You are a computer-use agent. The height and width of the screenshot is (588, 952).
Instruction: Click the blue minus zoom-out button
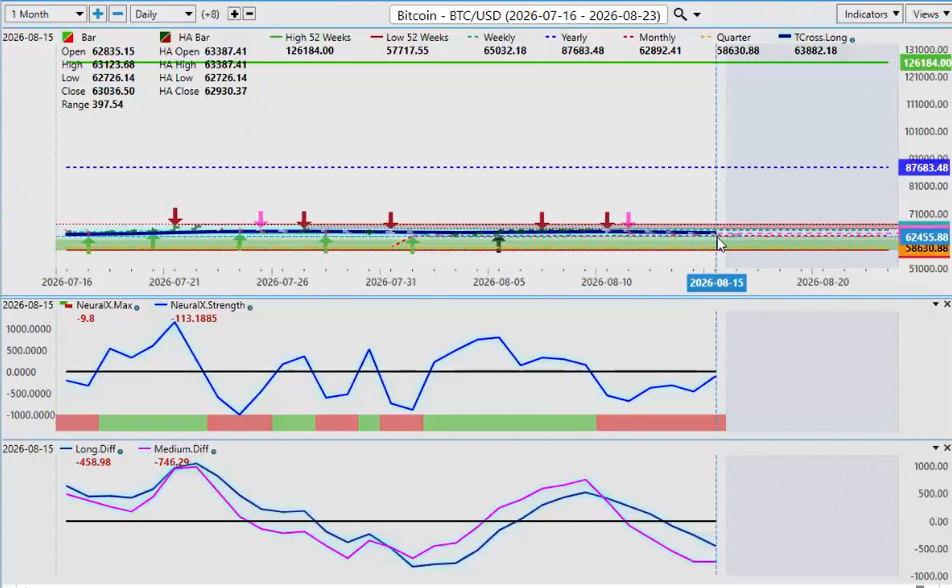pyautogui.click(x=118, y=14)
